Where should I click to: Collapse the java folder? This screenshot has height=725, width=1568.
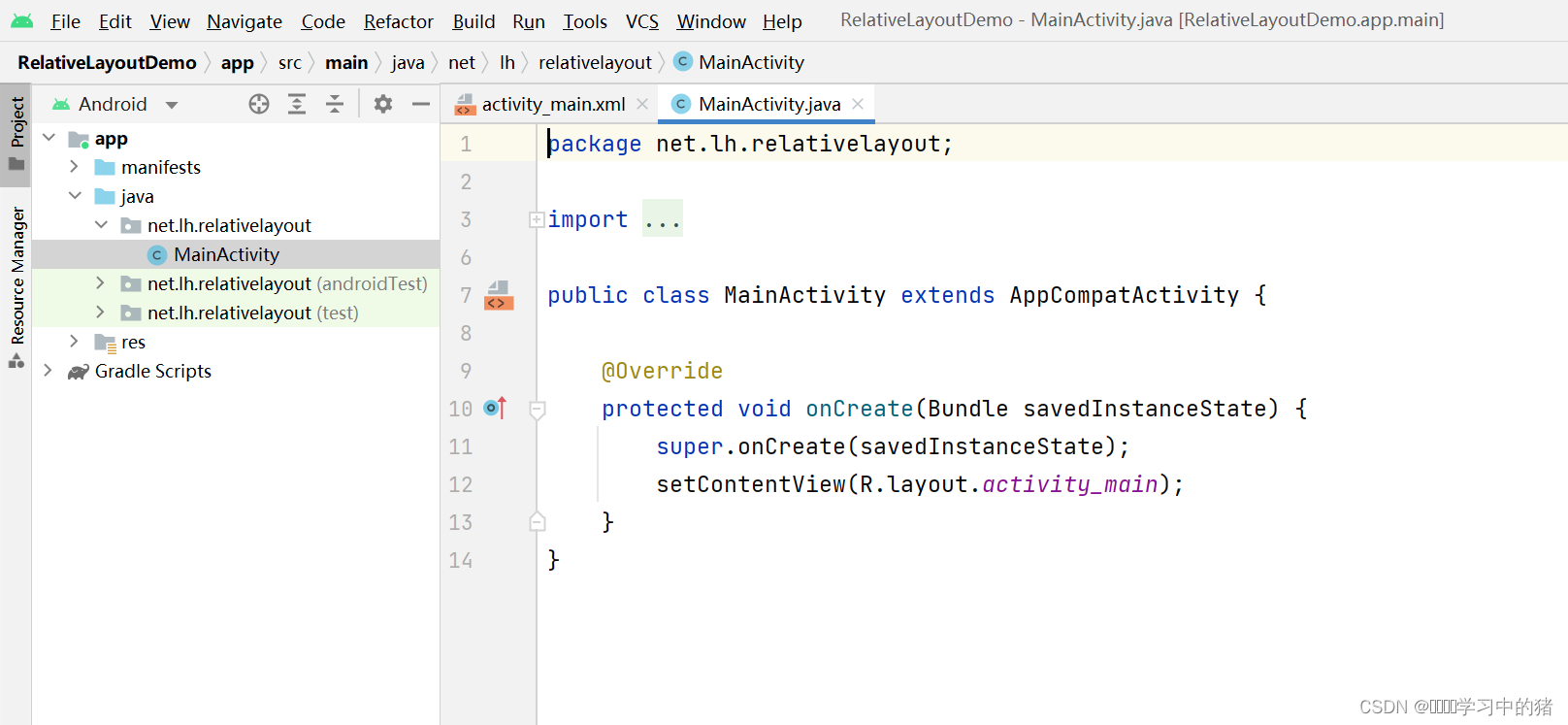coord(75,196)
